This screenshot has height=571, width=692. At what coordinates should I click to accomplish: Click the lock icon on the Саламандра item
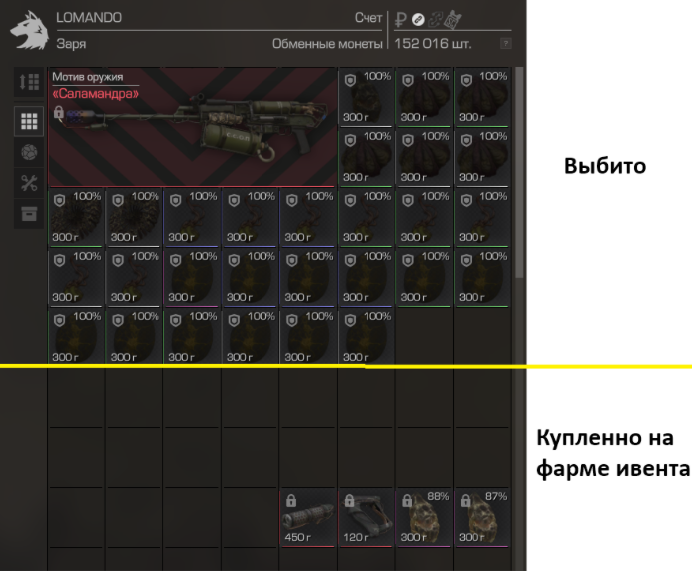(59, 112)
